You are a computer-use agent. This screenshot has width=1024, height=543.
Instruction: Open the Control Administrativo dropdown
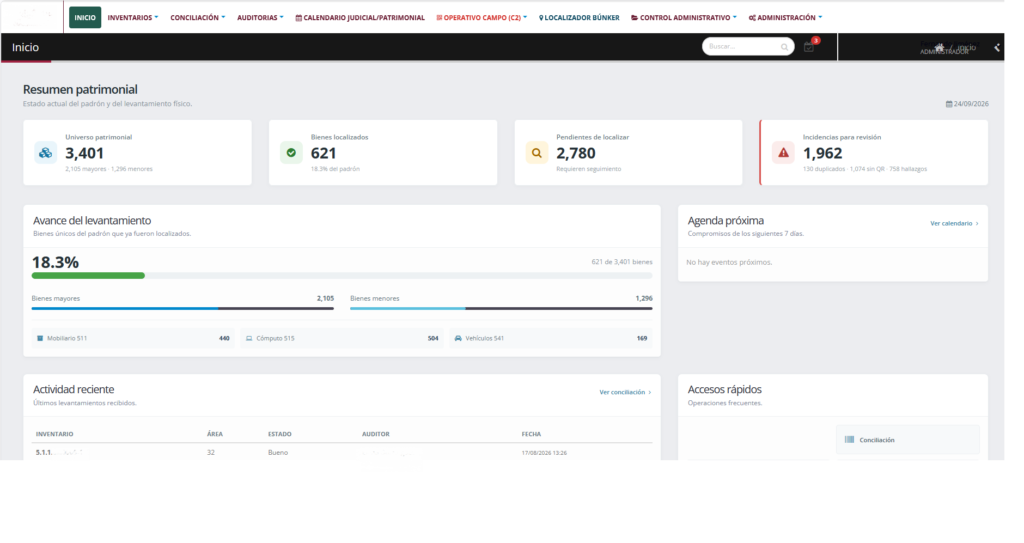(x=683, y=18)
